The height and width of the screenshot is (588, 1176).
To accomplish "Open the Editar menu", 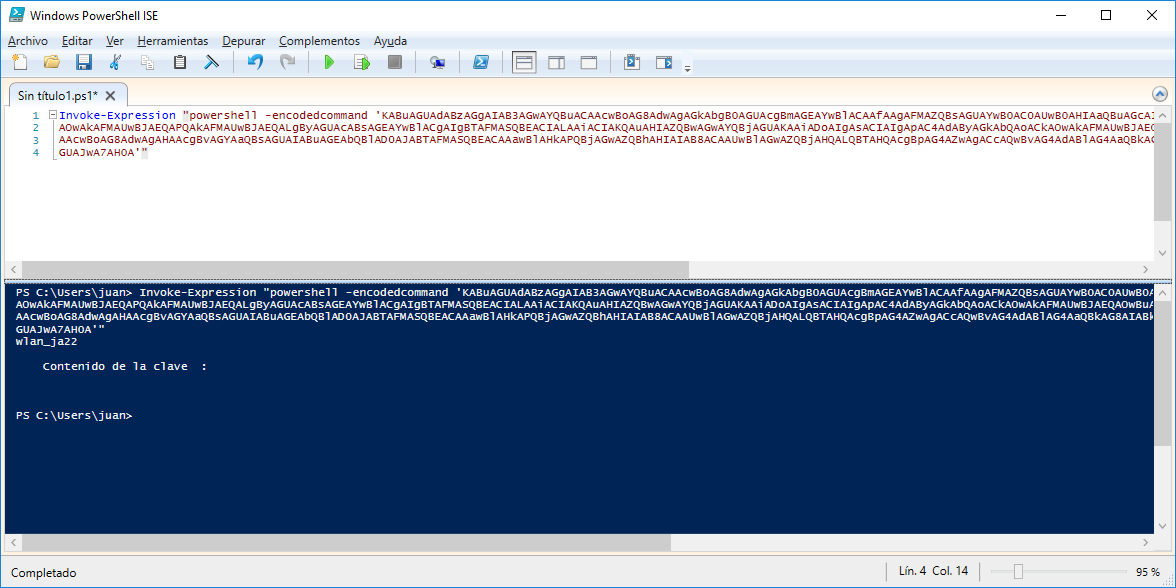I will (x=77, y=41).
